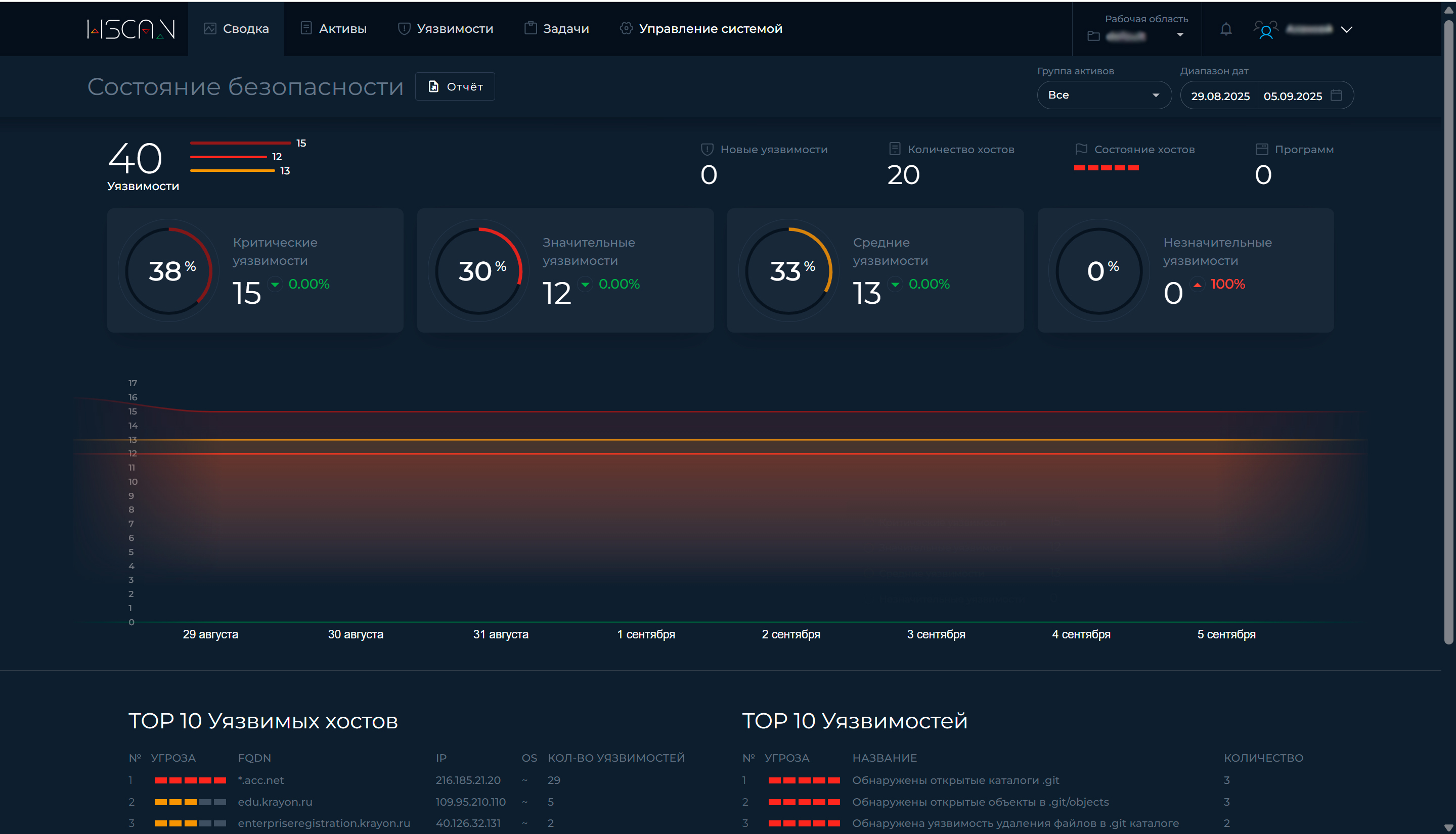Click the workspace folder icon
This screenshot has height=834, width=1456.
point(1093,36)
